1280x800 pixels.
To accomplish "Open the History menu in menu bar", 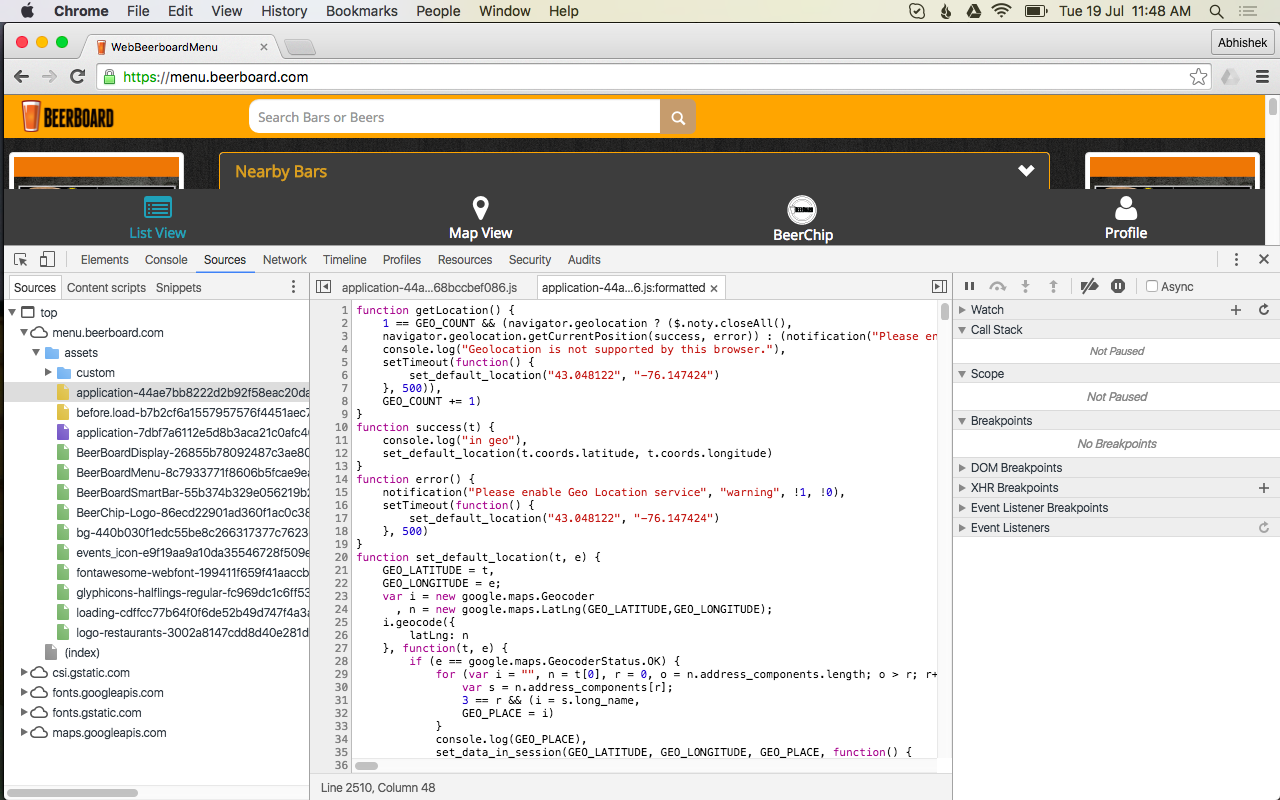I will (284, 11).
